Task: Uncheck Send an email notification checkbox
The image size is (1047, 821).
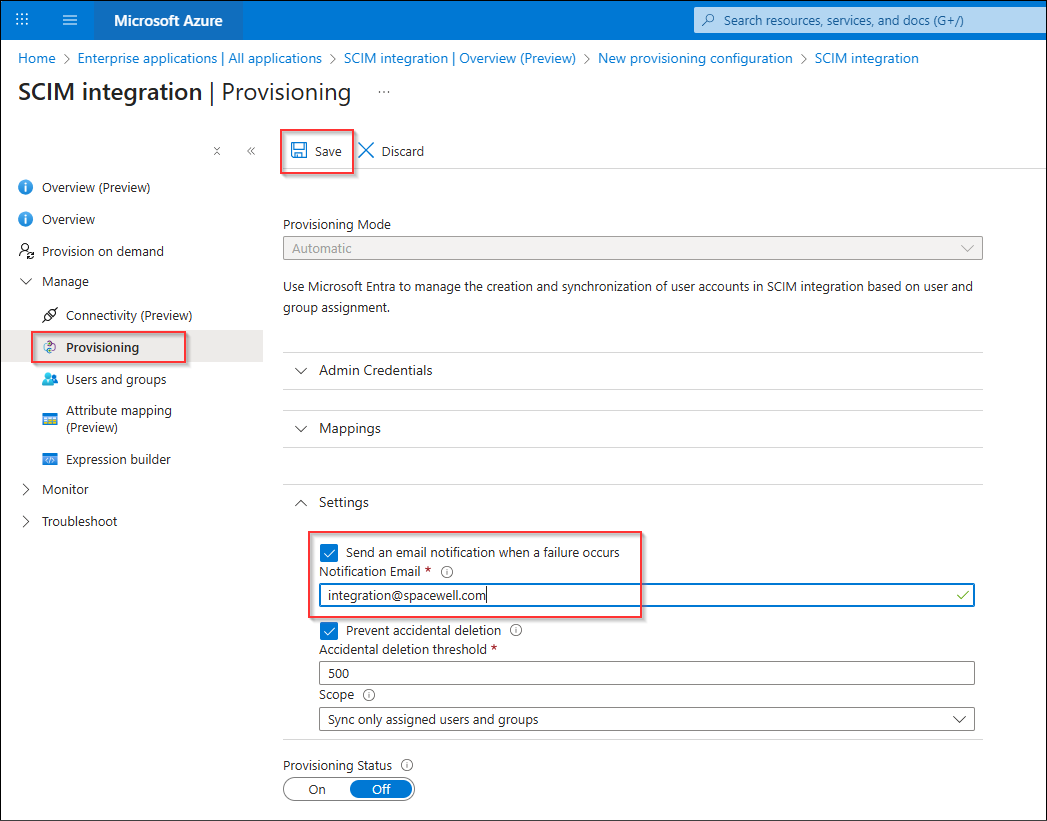Action: 329,553
